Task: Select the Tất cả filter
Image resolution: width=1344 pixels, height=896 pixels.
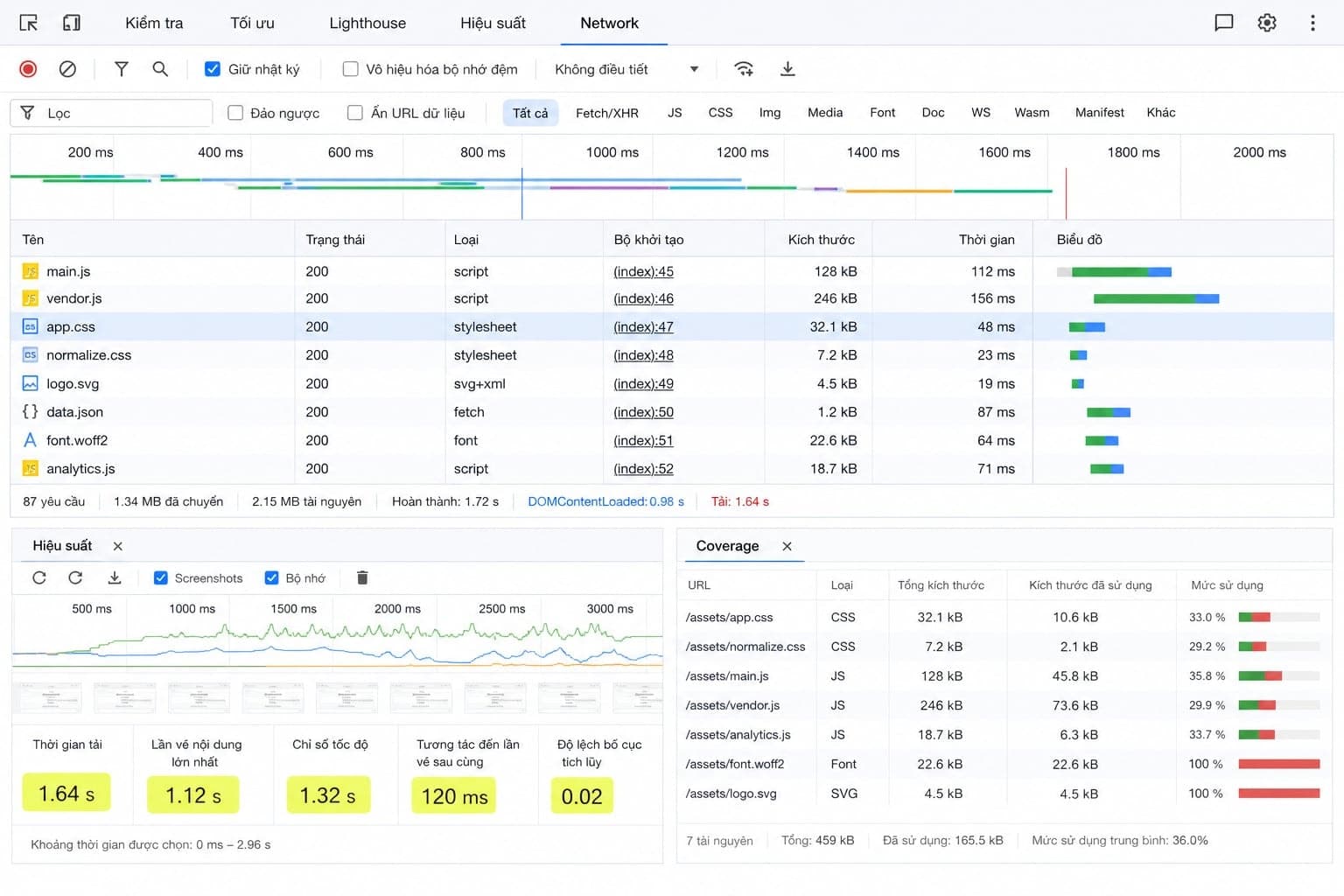Action: (x=530, y=113)
